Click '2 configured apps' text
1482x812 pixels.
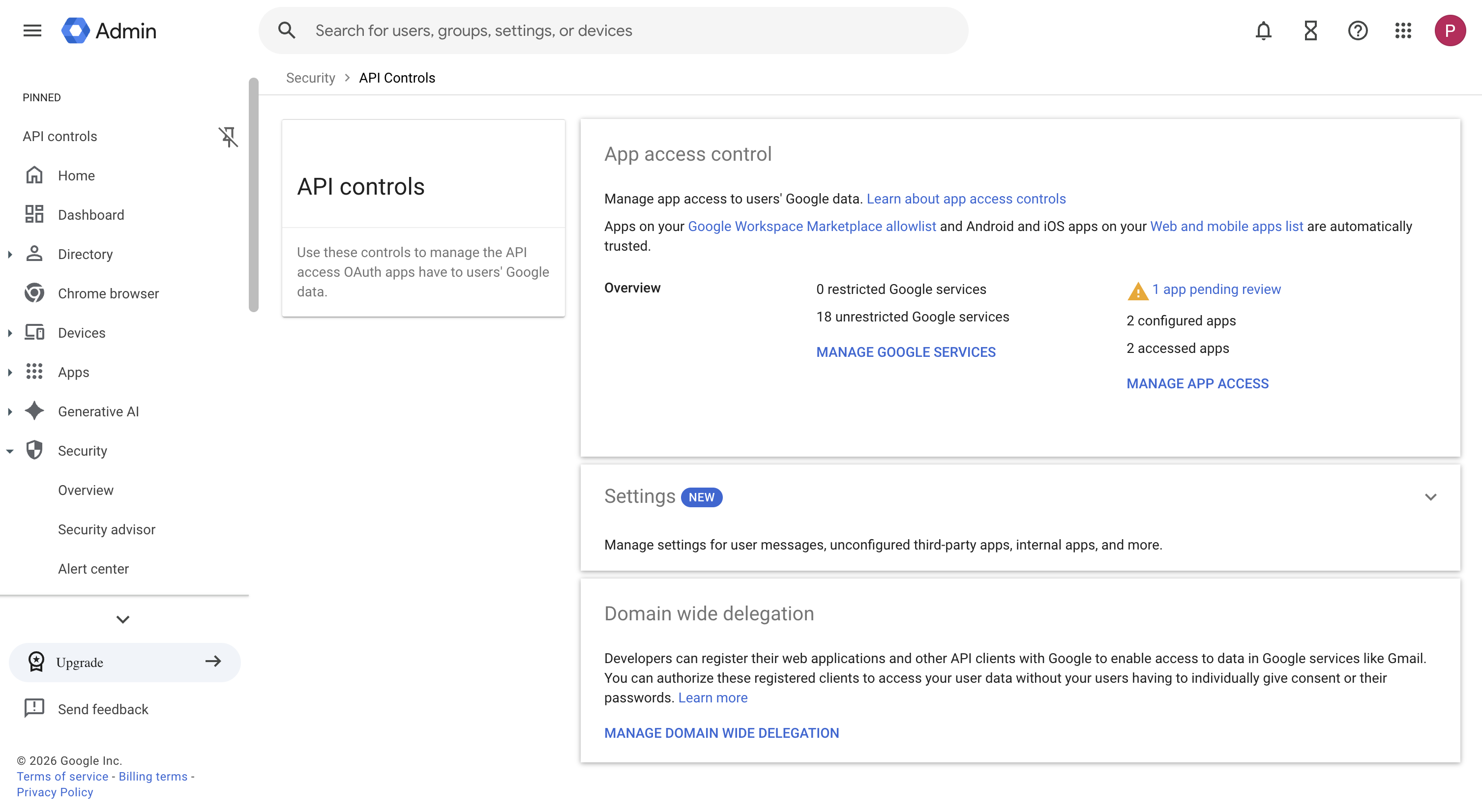pos(1181,320)
